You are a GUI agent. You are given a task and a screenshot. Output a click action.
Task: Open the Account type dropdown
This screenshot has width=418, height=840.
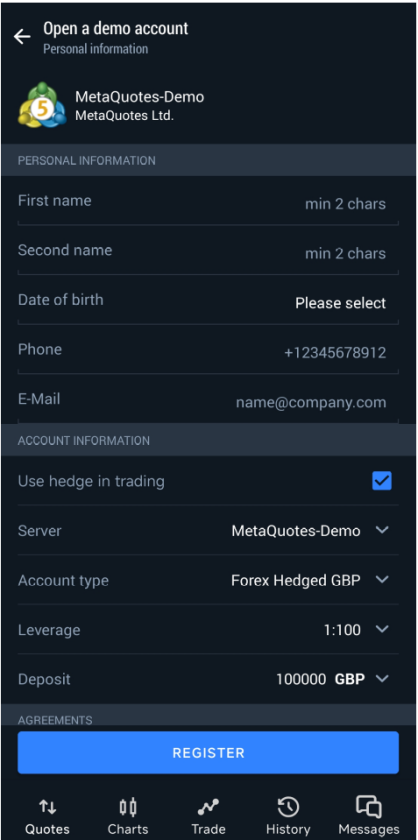pos(208,580)
